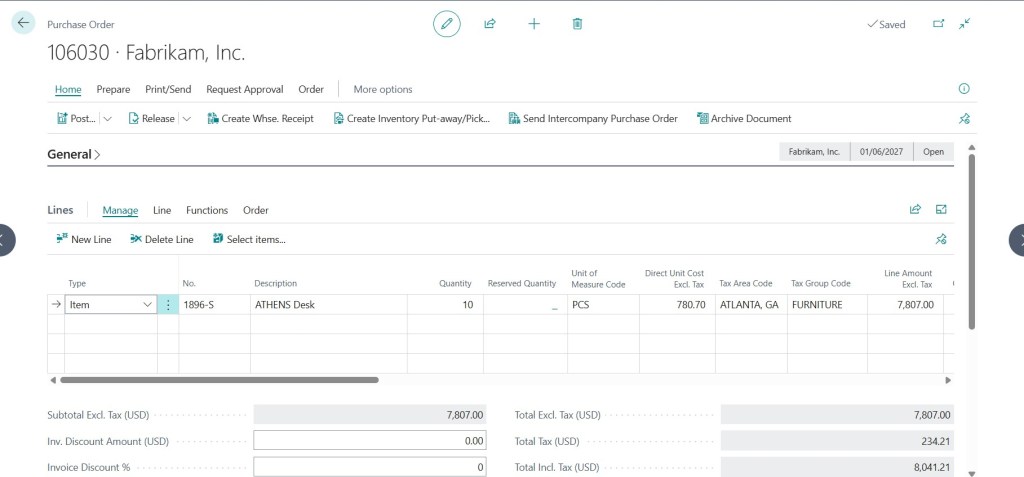Click the information circle icon
The width and height of the screenshot is (1024, 477).
tap(964, 89)
